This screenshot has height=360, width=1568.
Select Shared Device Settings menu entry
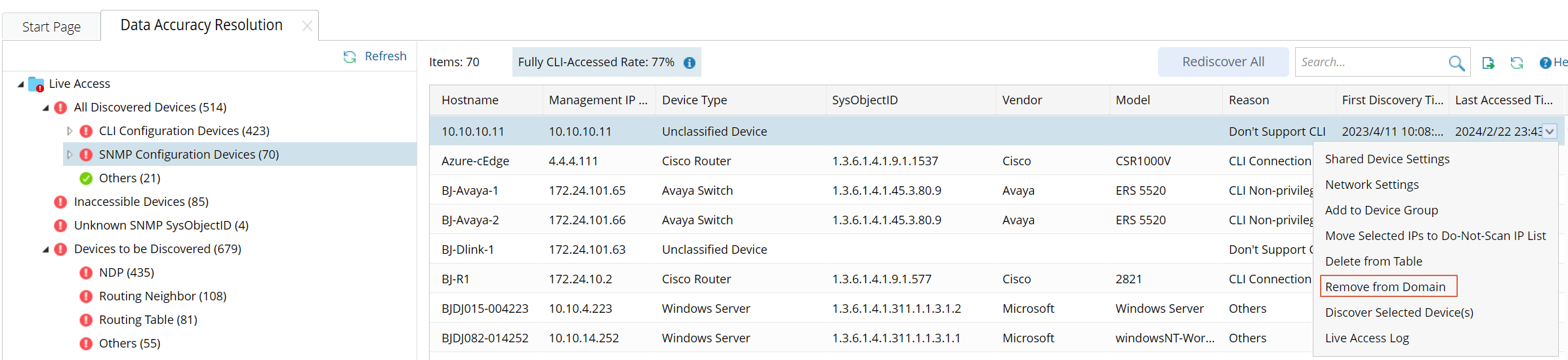pos(1387,159)
